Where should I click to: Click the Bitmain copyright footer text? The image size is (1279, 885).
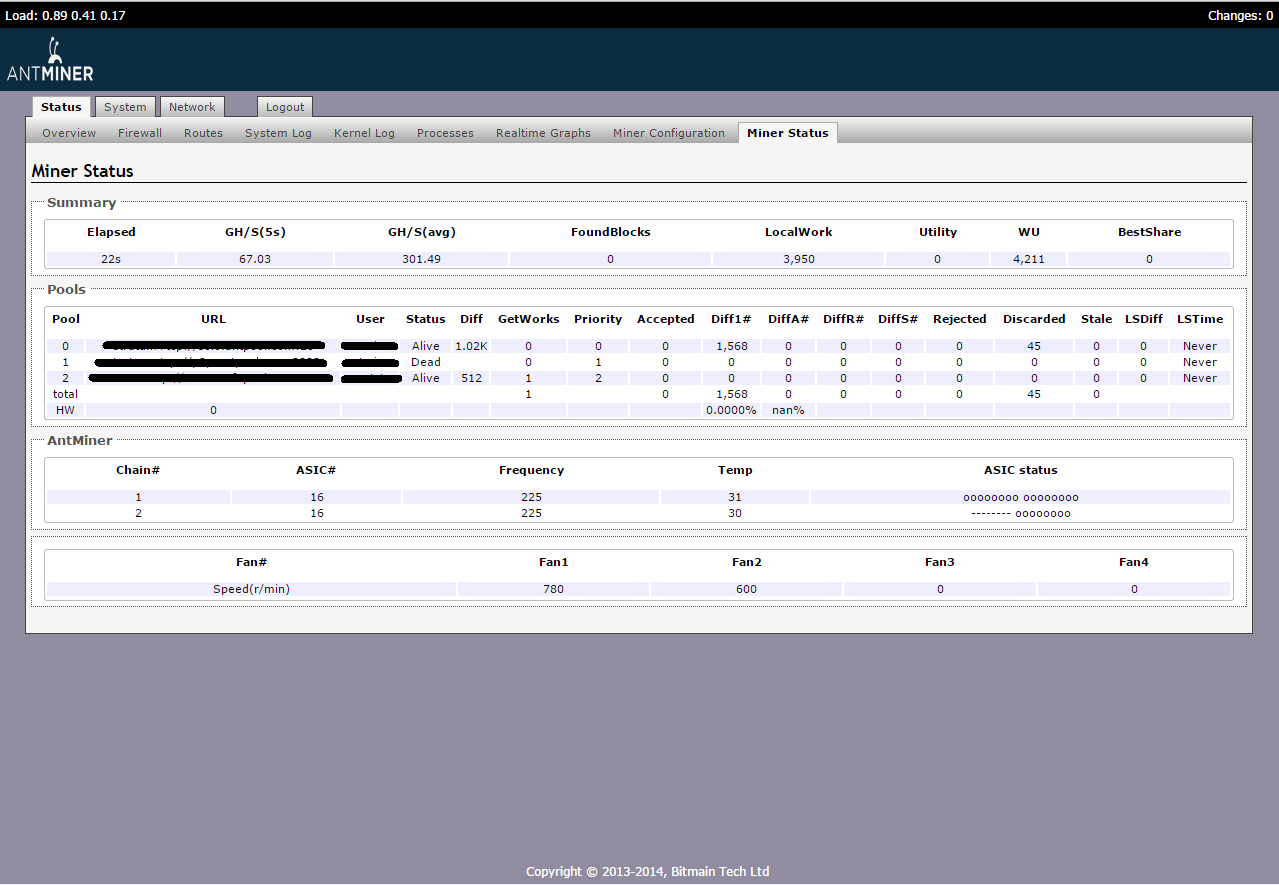(x=648, y=872)
